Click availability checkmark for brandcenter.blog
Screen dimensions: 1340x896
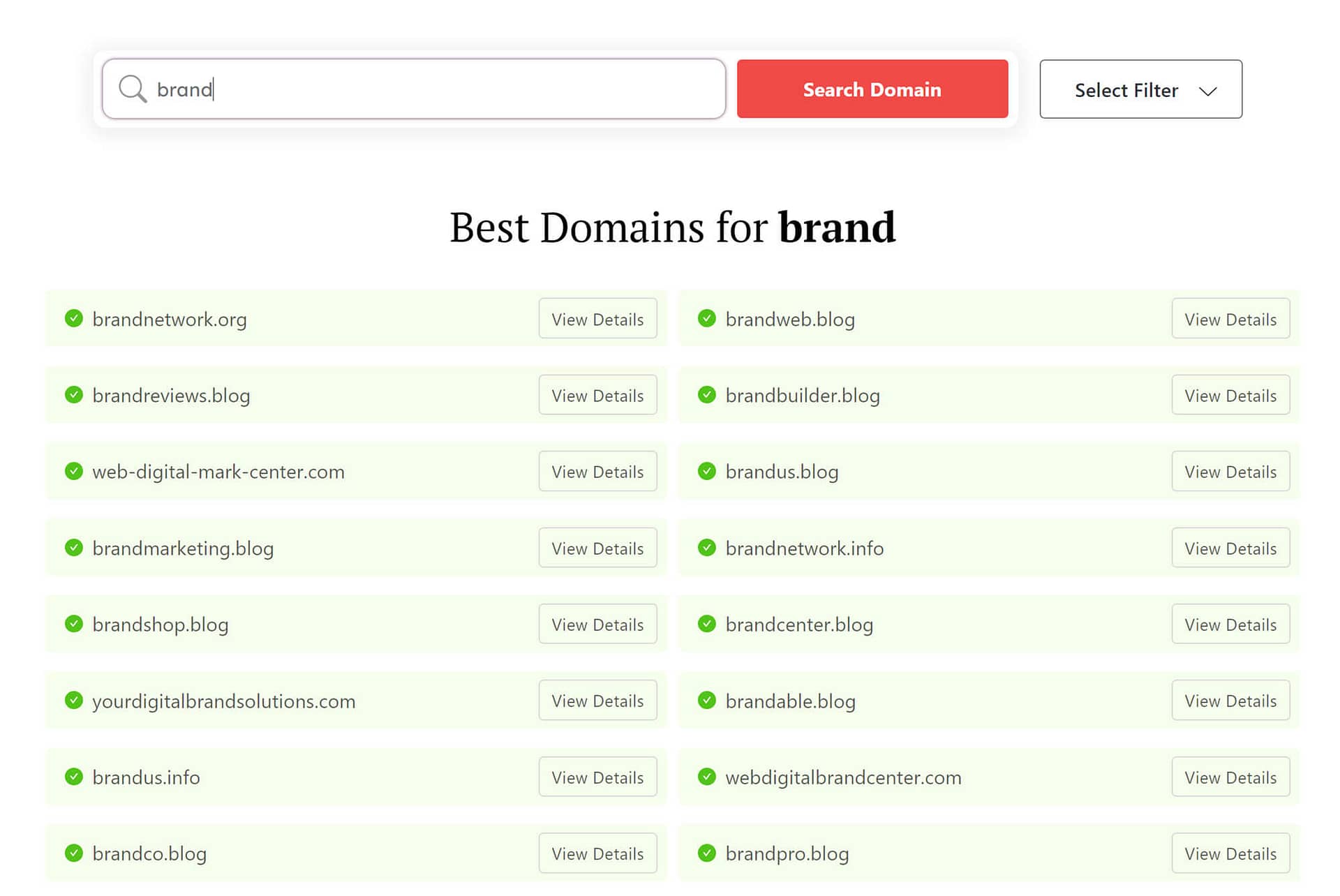coord(706,624)
